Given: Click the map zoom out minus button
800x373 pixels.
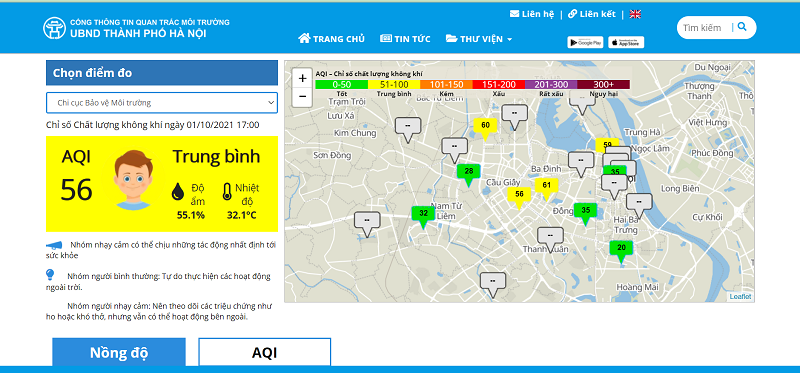Looking at the screenshot, I should tap(303, 96).
